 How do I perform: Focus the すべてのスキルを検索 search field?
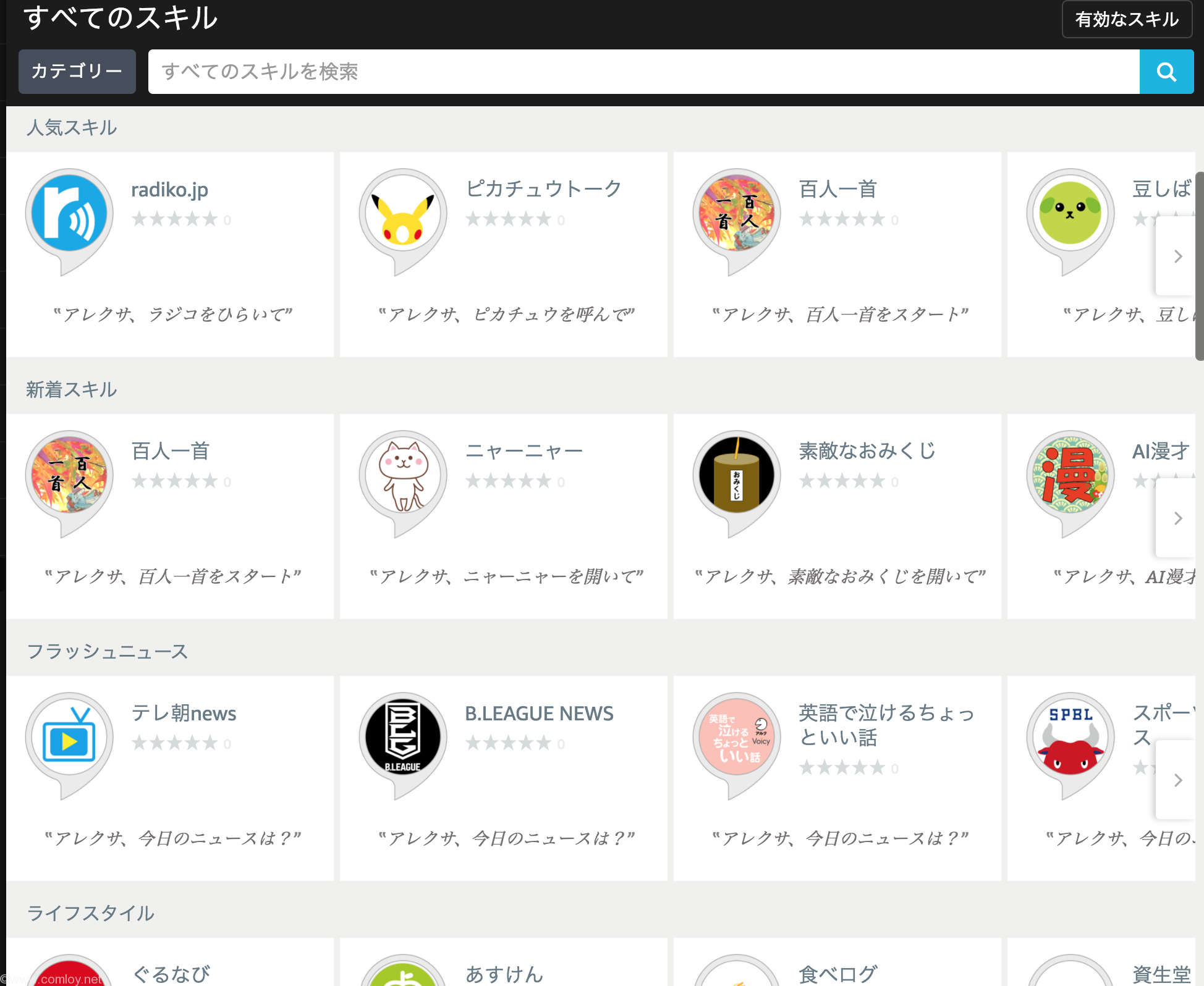point(644,72)
